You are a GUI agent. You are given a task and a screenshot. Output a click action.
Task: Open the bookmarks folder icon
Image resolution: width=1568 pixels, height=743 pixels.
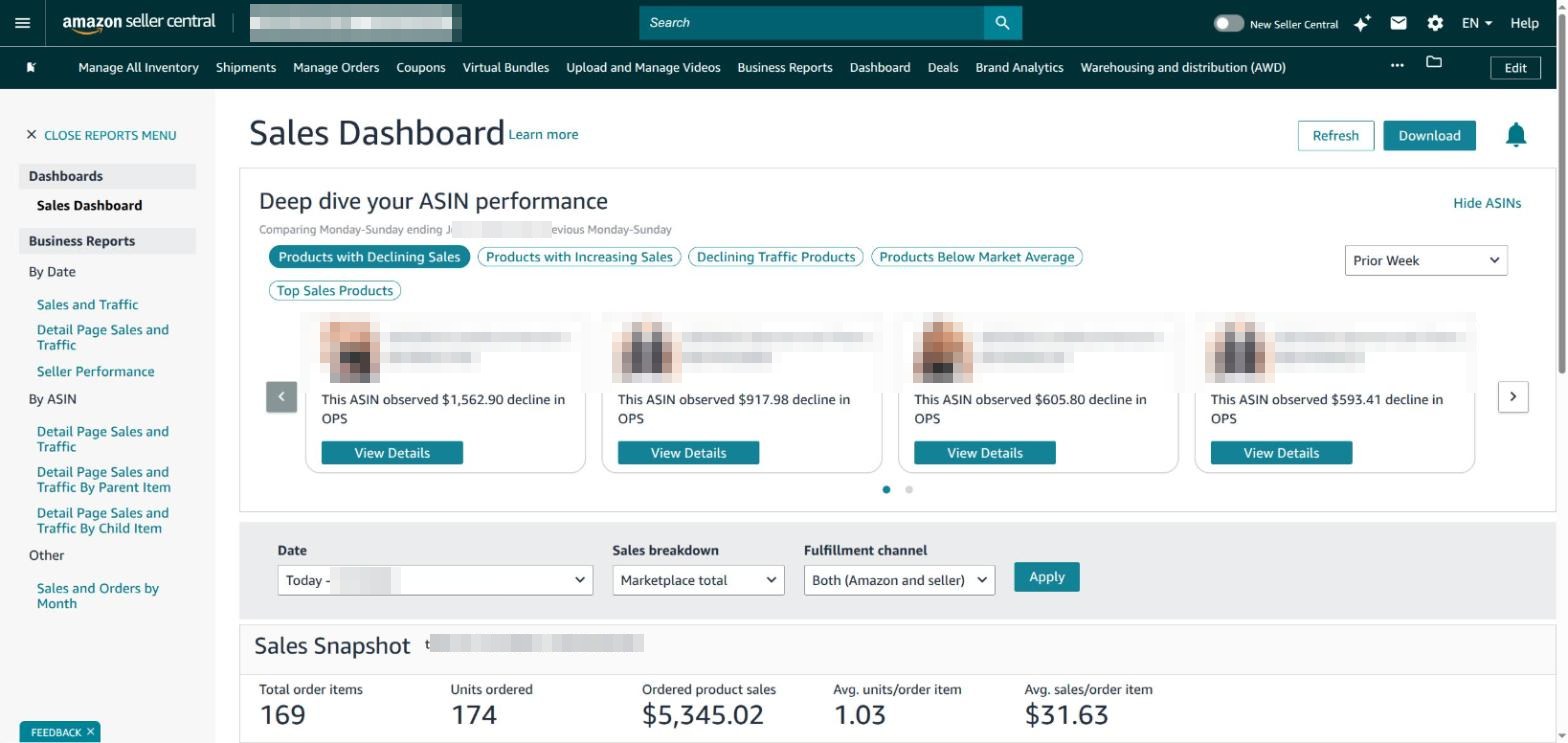tap(1434, 62)
